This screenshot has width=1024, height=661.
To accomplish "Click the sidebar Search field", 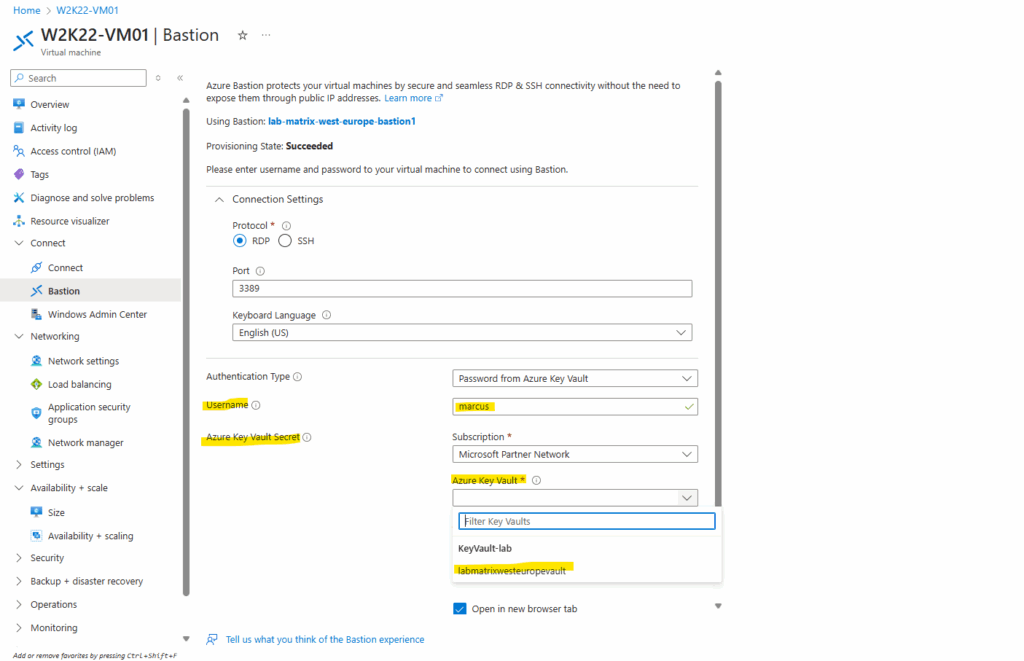I will 78,78.
